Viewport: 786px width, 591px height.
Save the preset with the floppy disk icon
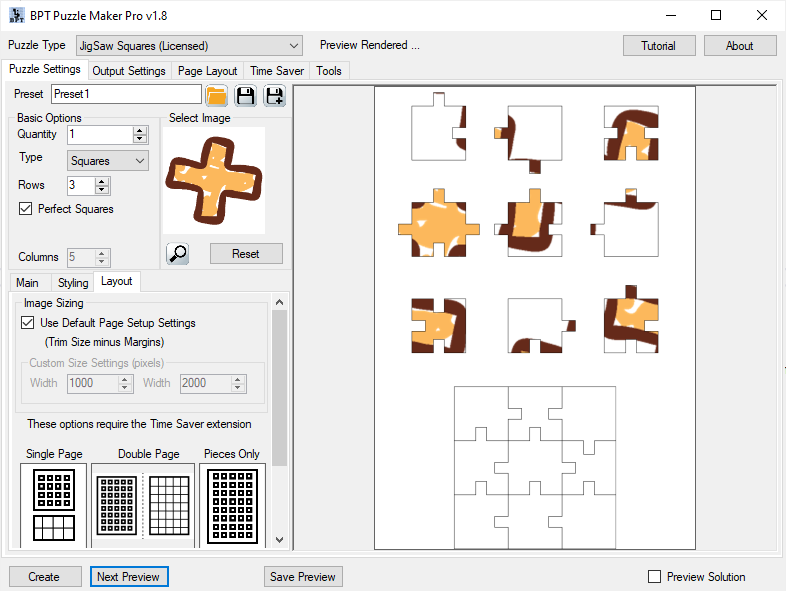pyautogui.click(x=245, y=95)
